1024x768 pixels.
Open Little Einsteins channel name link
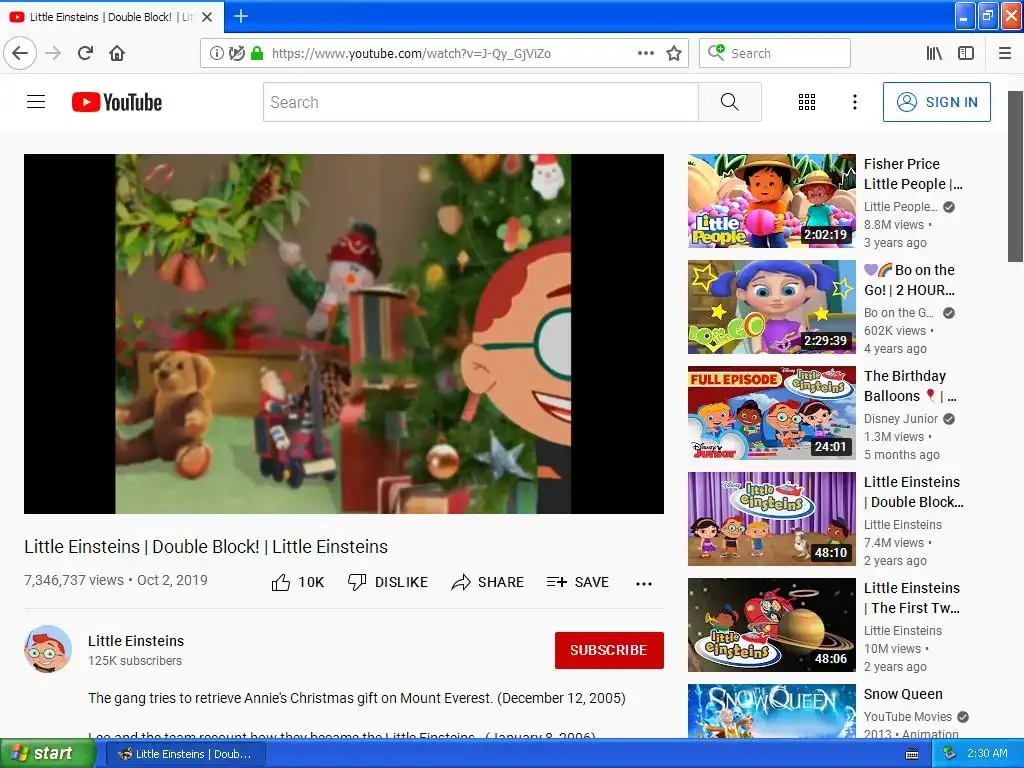click(x=136, y=641)
